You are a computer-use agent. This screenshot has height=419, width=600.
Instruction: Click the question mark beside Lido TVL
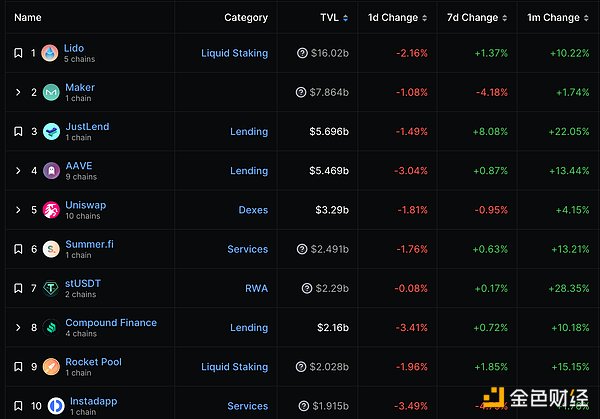coord(302,53)
